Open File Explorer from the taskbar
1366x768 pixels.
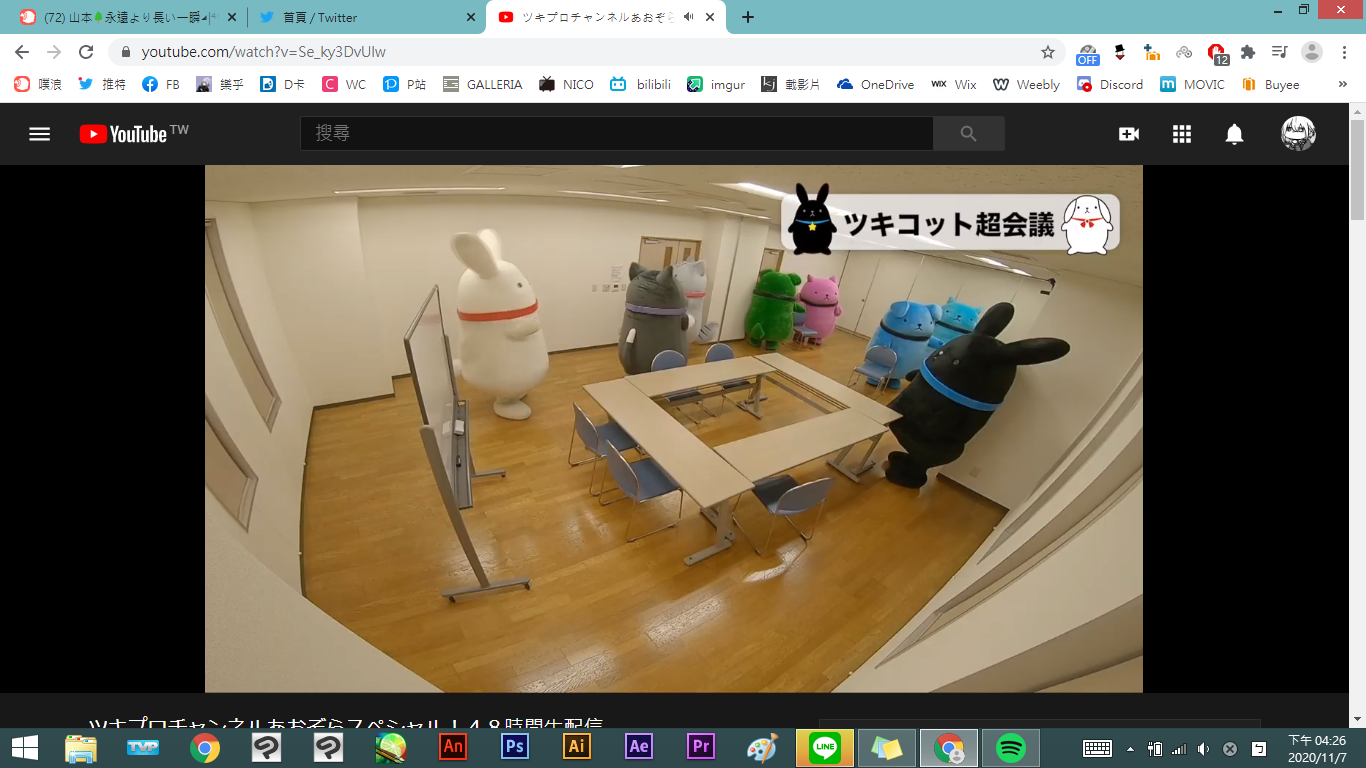(81, 747)
